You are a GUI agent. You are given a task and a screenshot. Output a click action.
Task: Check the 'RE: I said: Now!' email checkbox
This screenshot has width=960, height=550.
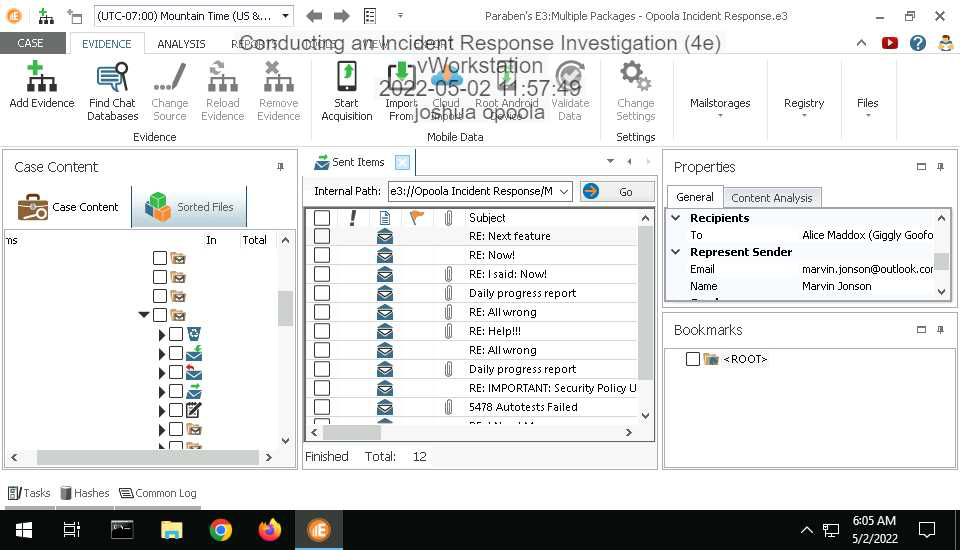(322, 274)
